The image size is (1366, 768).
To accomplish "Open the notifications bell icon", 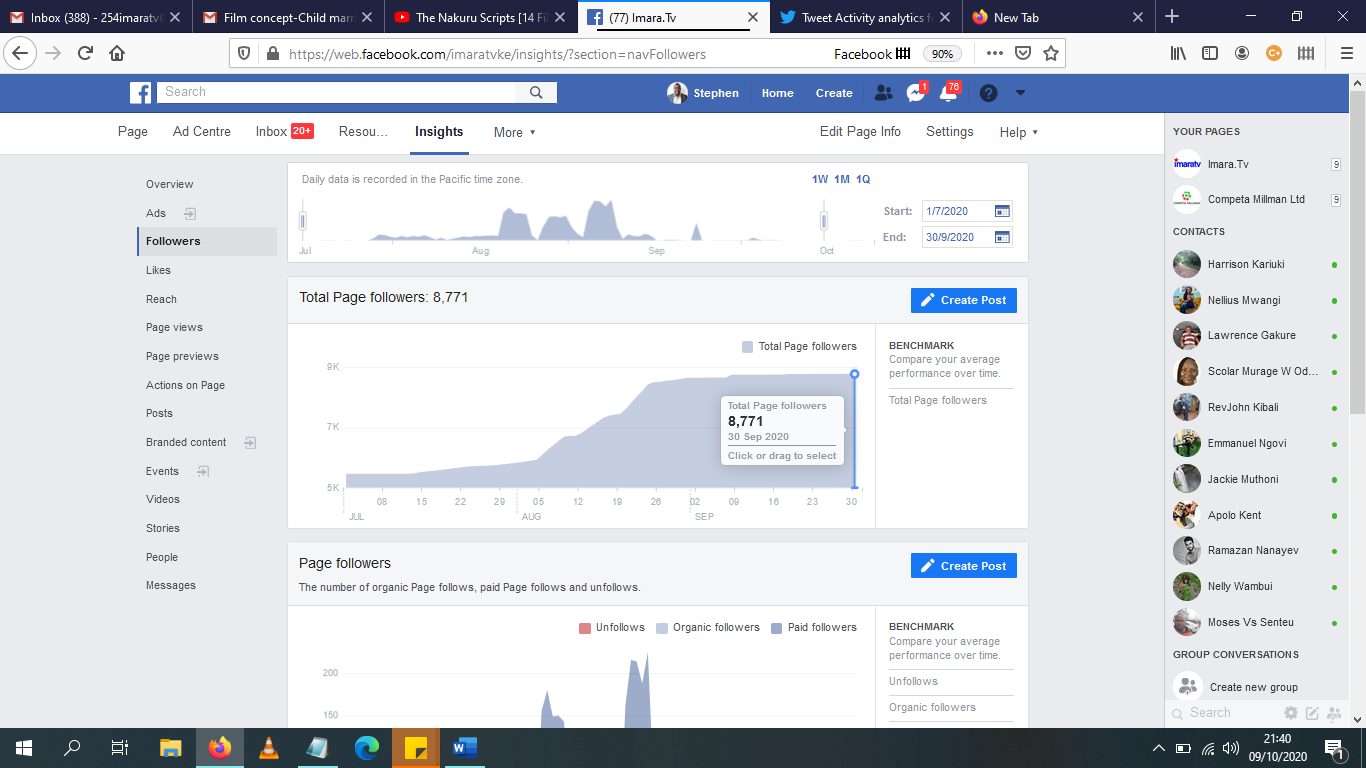I will (948, 93).
